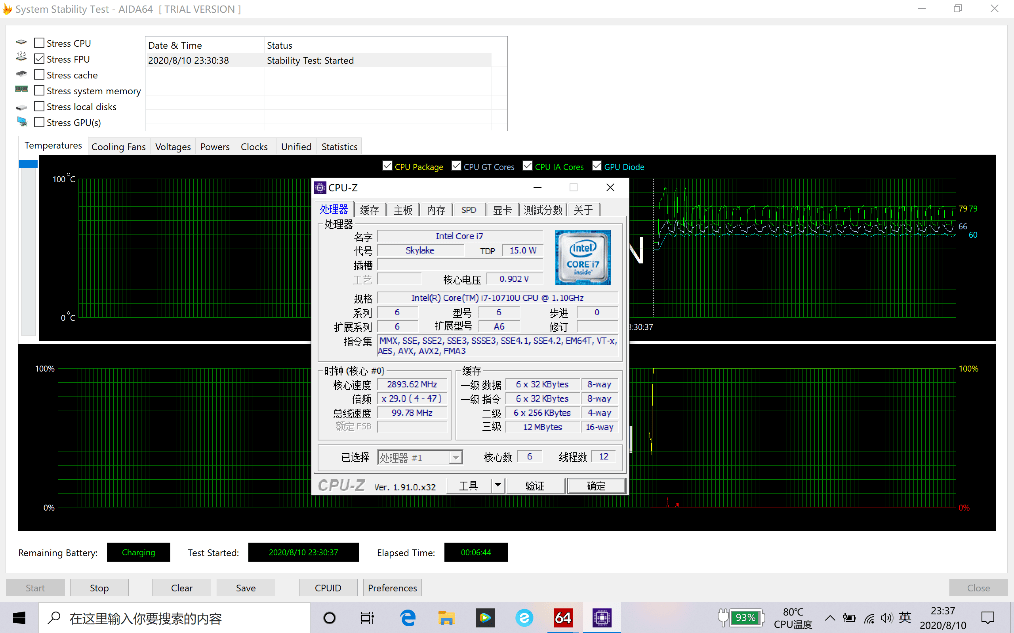Toggle the CPU Package graph checkbox
Image resolution: width=1014 pixels, height=633 pixels.
click(388, 167)
